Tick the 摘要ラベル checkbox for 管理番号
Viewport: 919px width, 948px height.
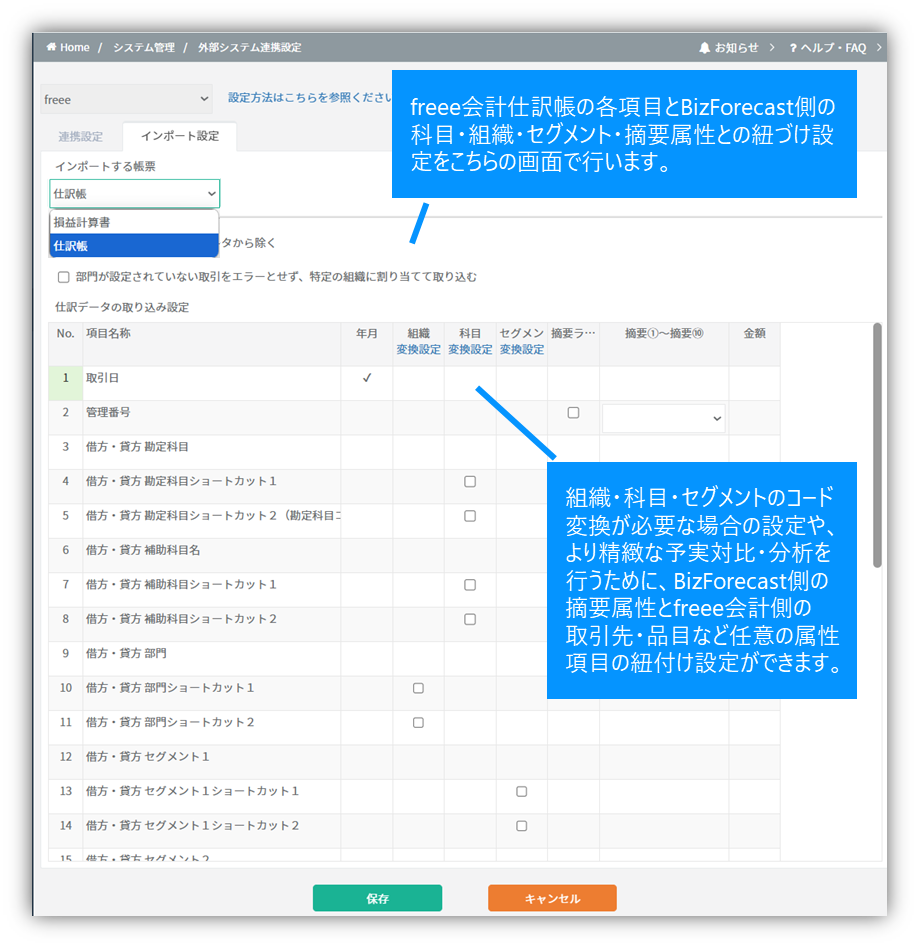(x=573, y=412)
